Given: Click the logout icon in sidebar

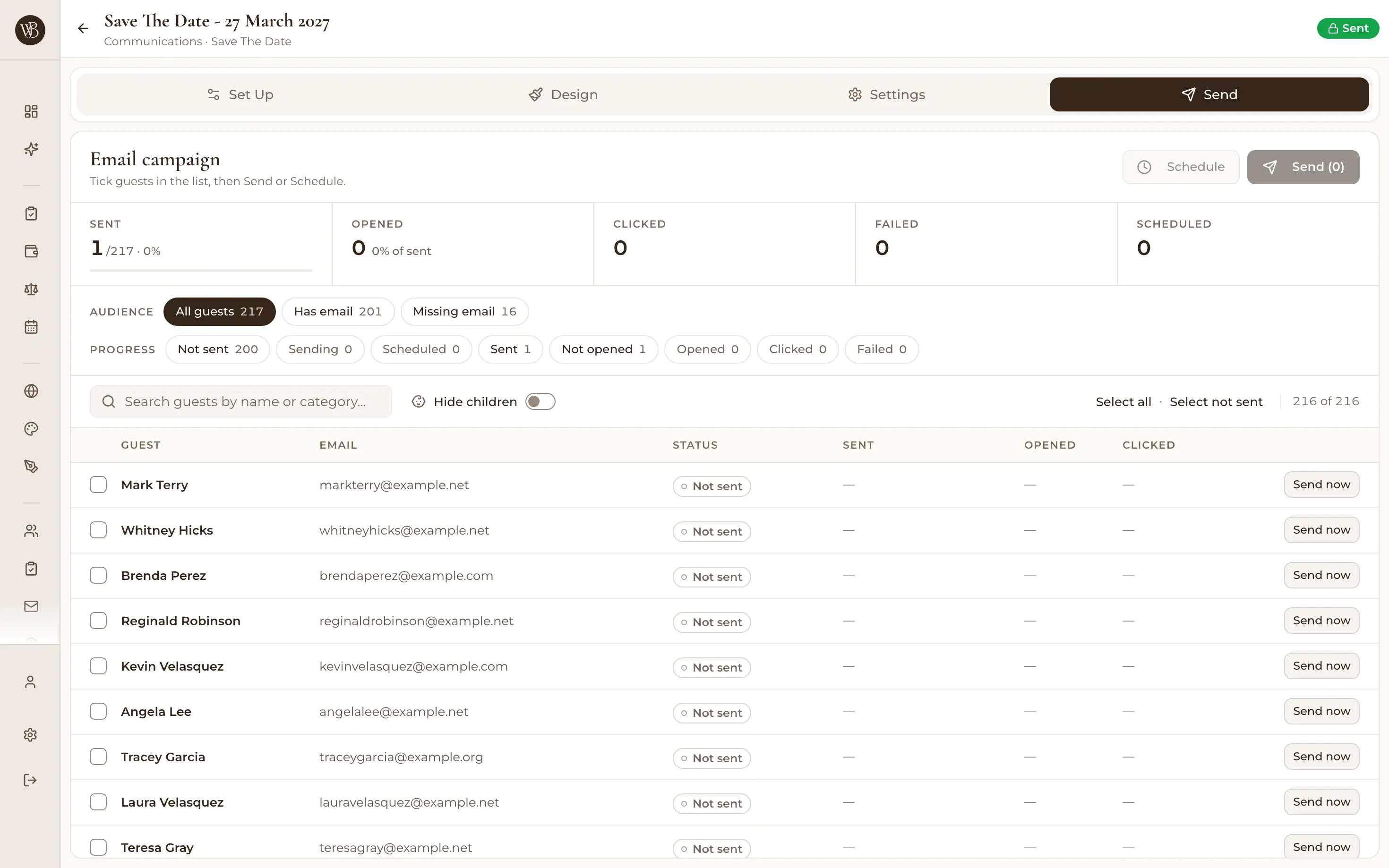Looking at the screenshot, I should coord(30,780).
